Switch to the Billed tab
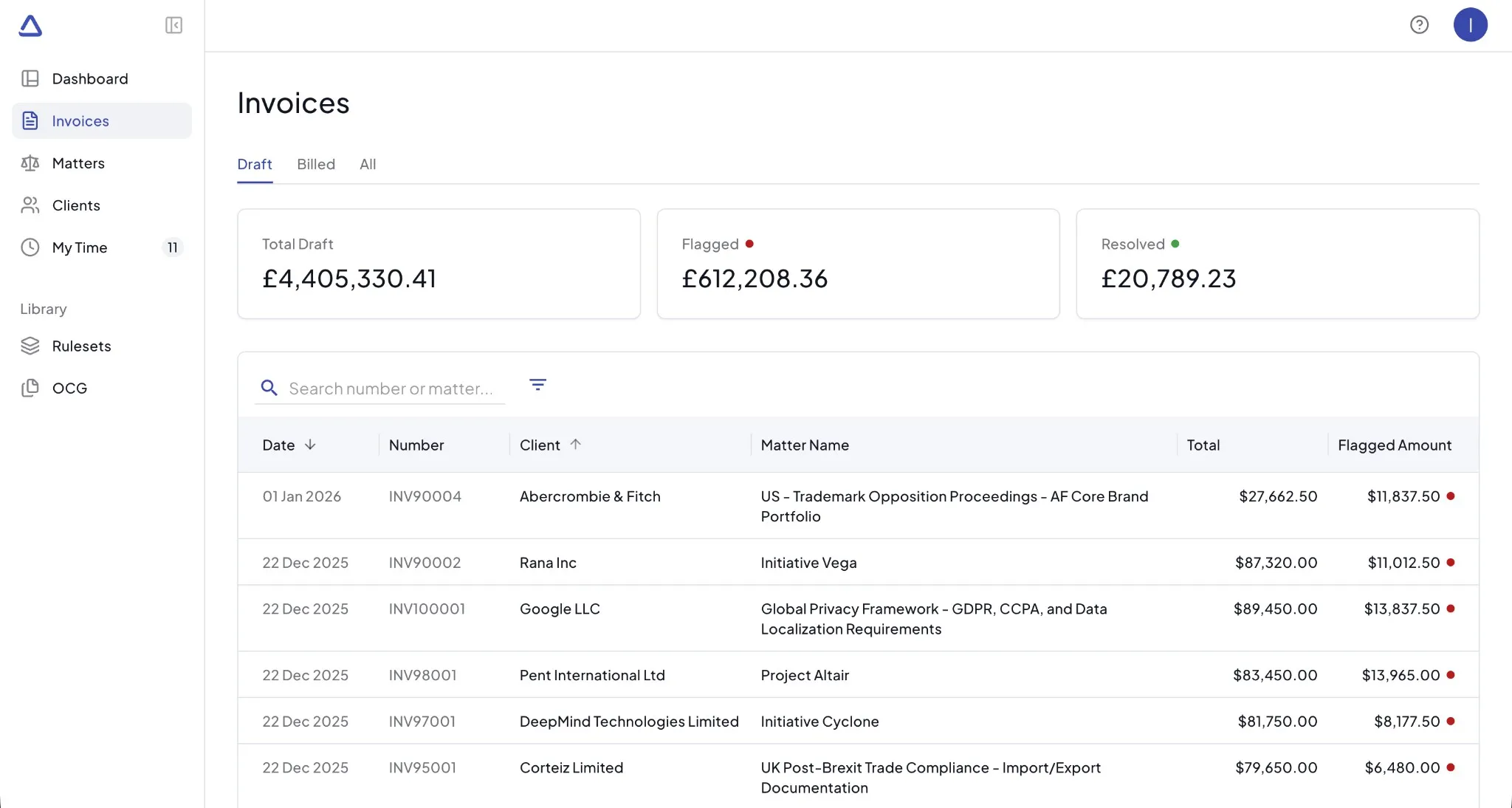This screenshot has width=1512, height=808. [316, 164]
